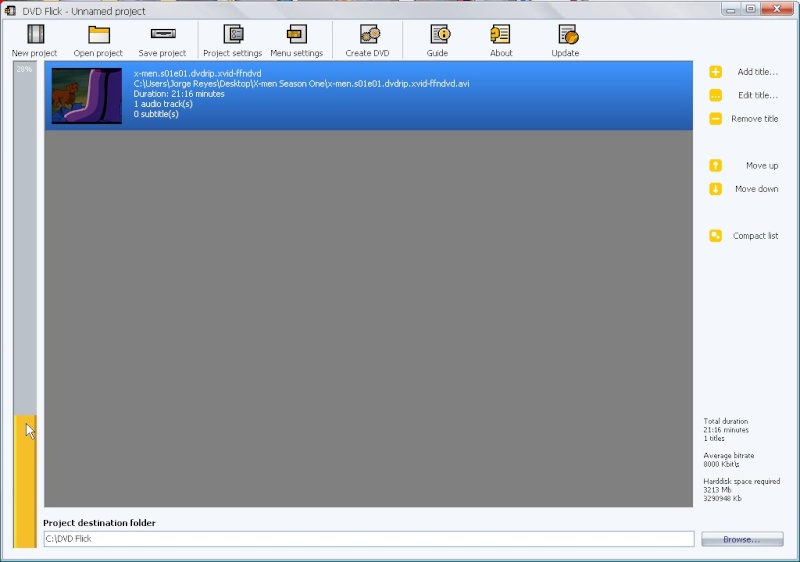
Task: Click the Move up label
Action: [762, 166]
